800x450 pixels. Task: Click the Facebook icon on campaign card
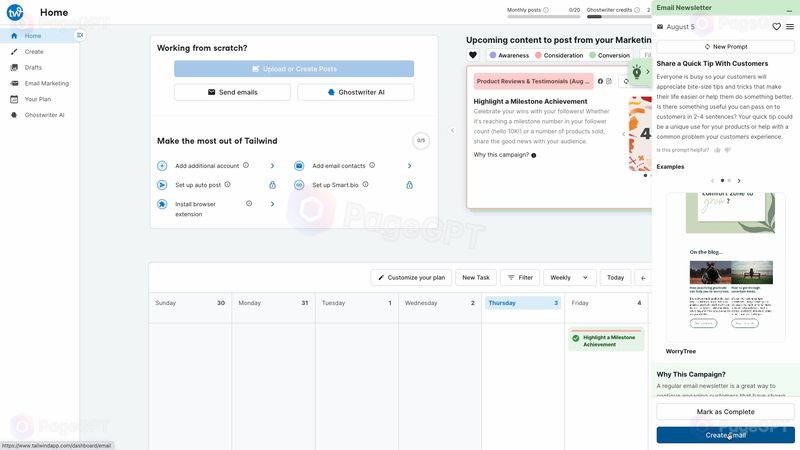tap(600, 81)
